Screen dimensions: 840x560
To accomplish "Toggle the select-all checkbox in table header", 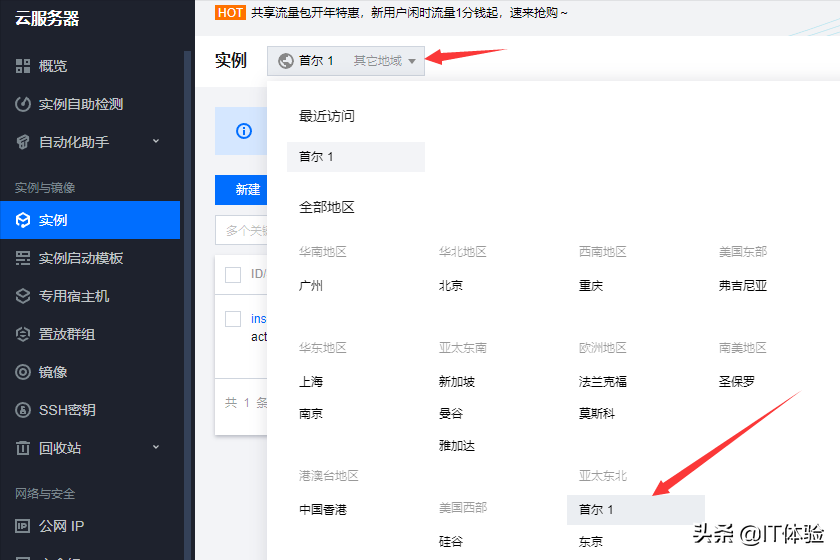I will [233, 274].
